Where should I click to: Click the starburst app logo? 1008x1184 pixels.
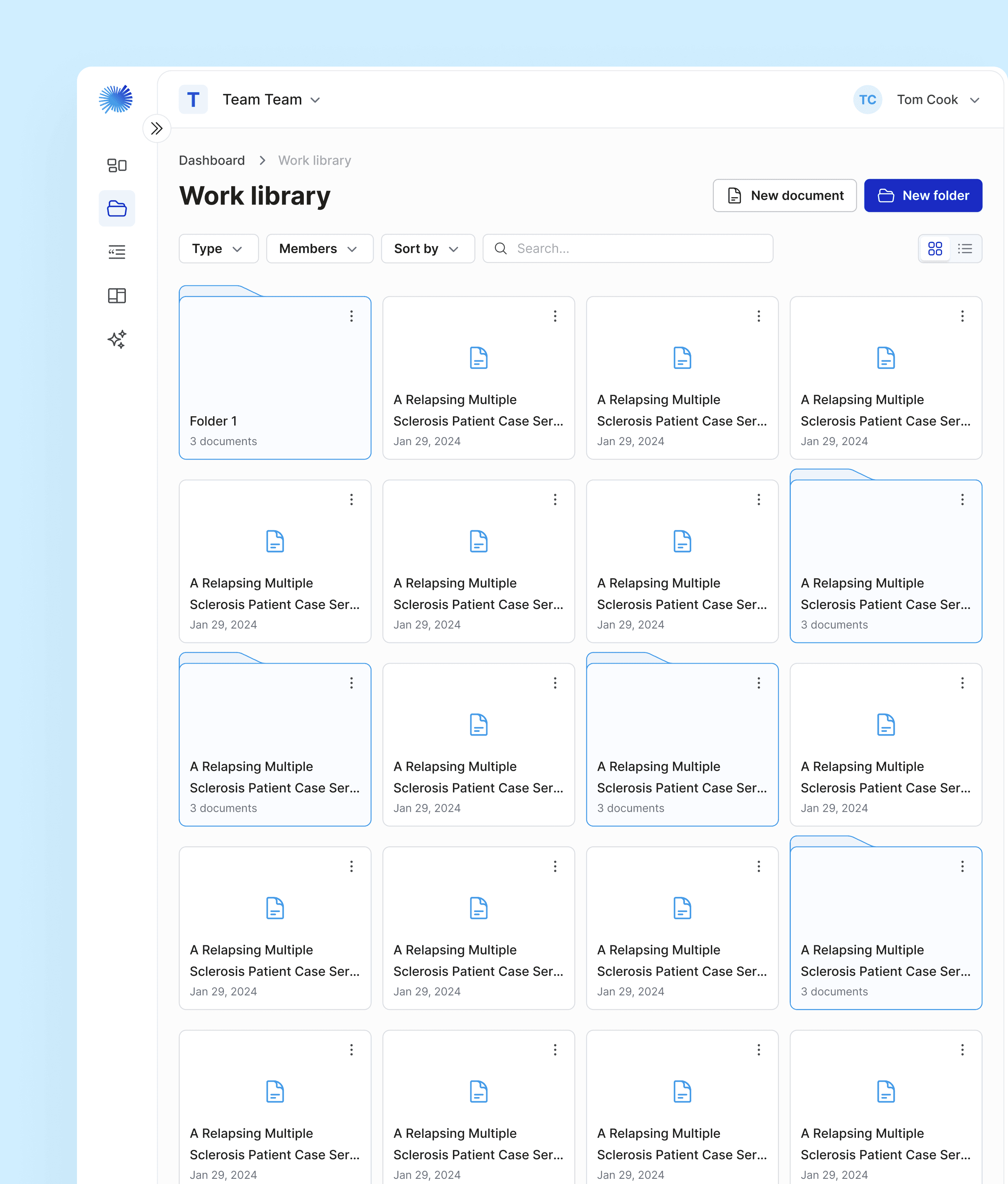[115, 100]
